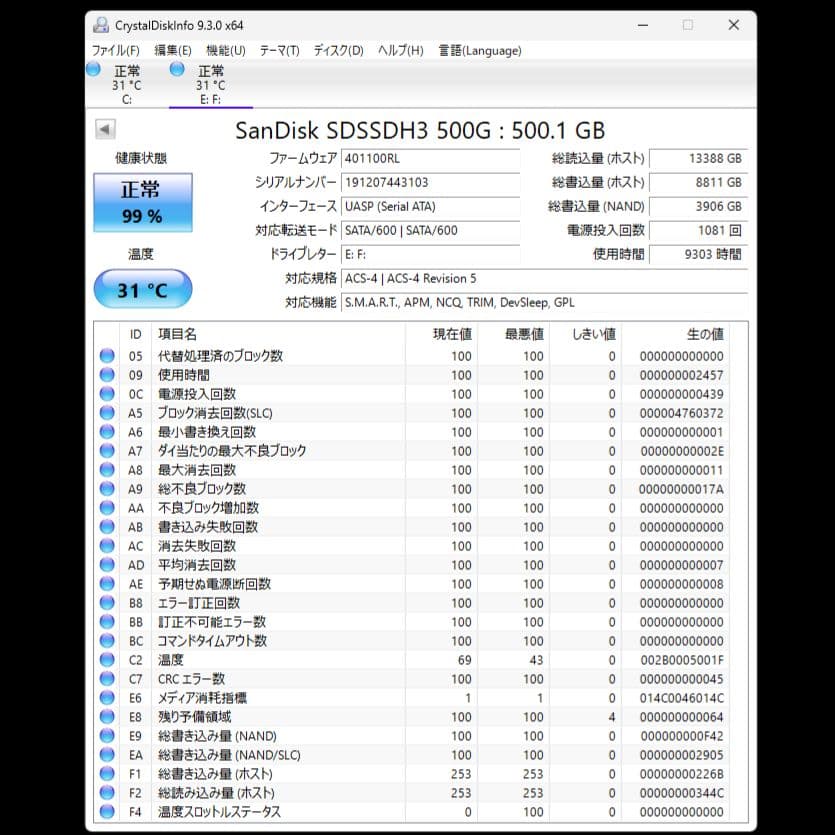
Task: Click the status orb for row A8 最大消去回数
Action: 107,470
